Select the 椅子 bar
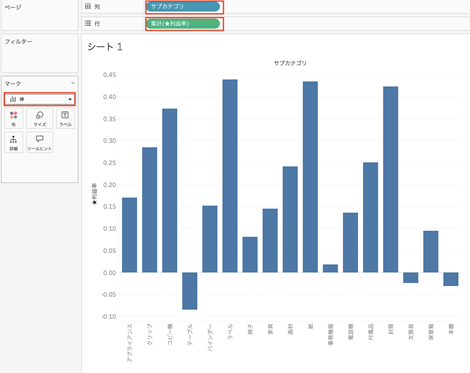470x373 pixels. click(250, 255)
